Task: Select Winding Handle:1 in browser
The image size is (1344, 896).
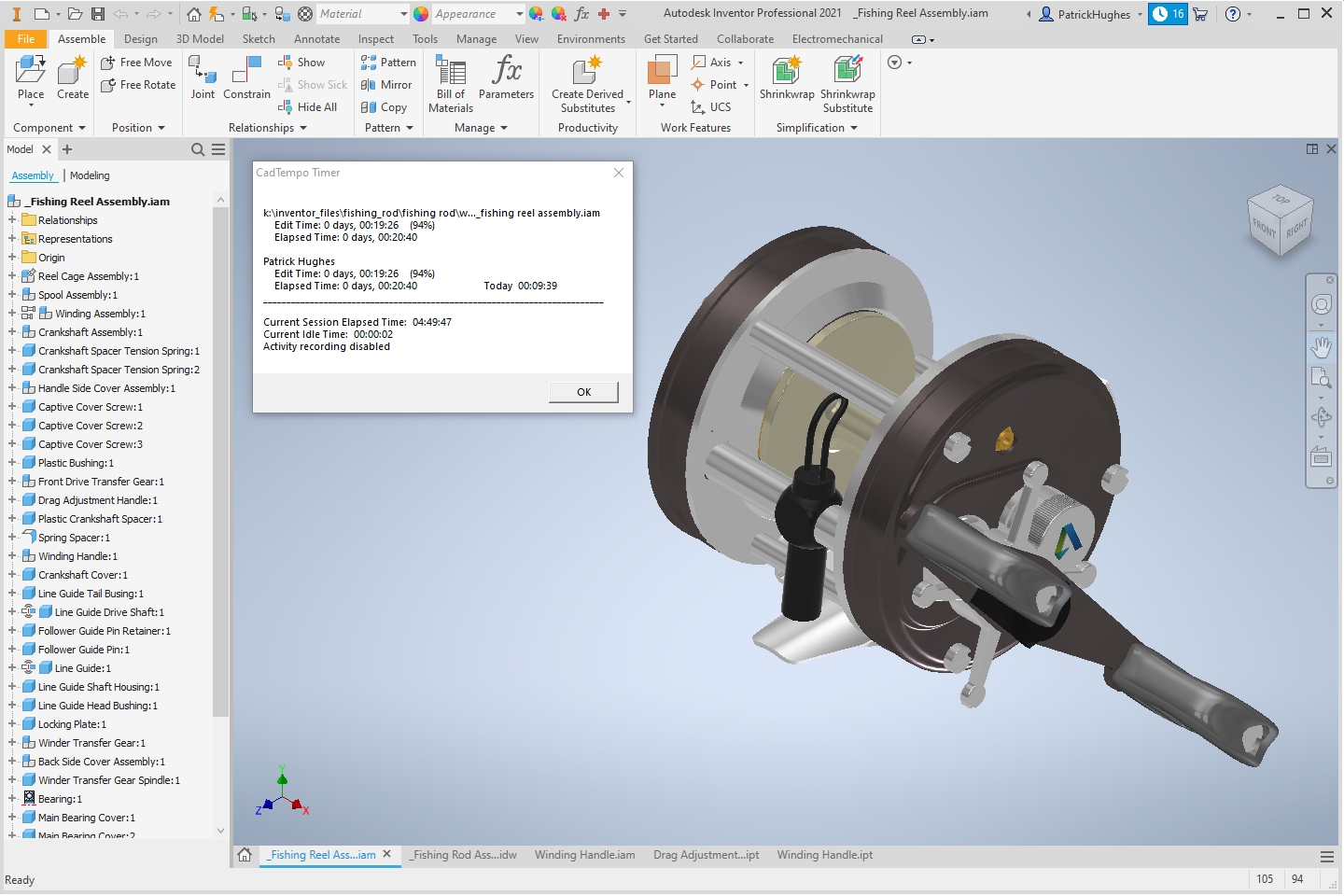Action: point(77,556)
